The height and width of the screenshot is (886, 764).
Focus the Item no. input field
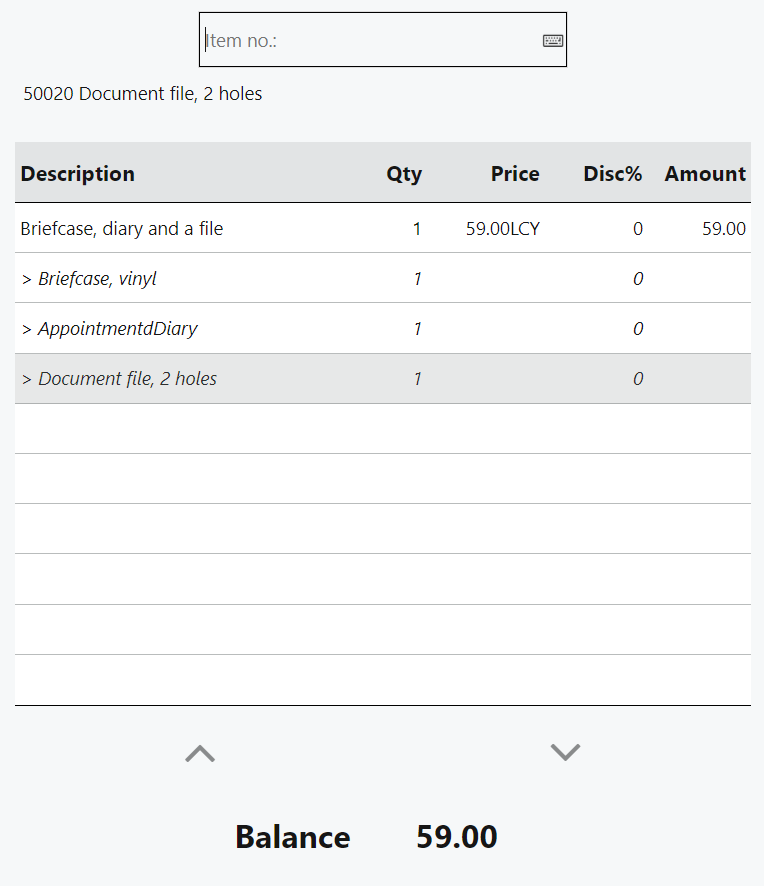[370, 41]
